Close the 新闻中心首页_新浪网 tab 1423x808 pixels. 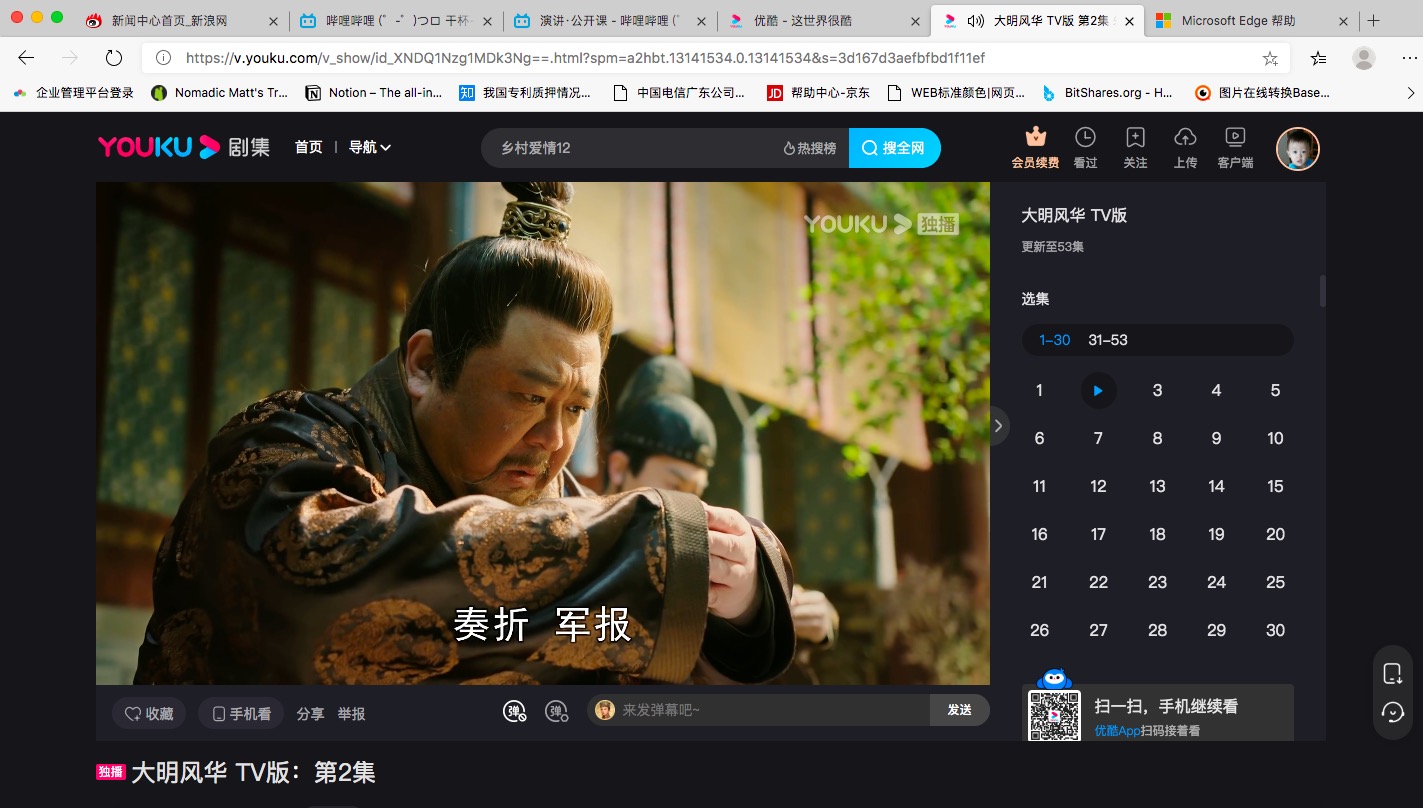(273, 21)
